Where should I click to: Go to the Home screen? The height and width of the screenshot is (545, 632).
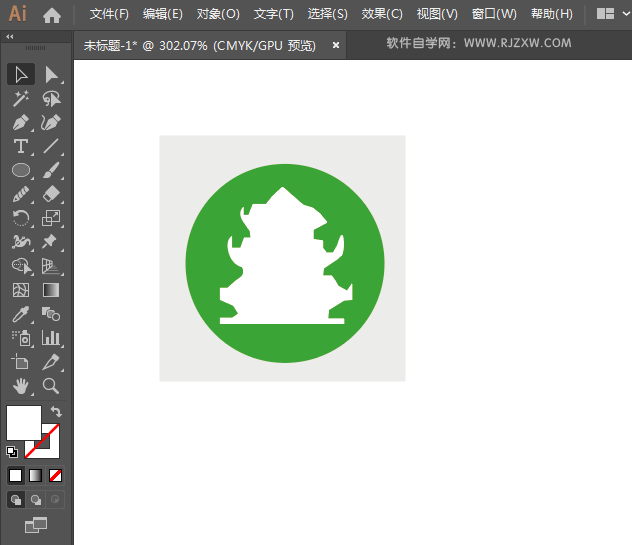pyautogui.click(x=52, y=14)
